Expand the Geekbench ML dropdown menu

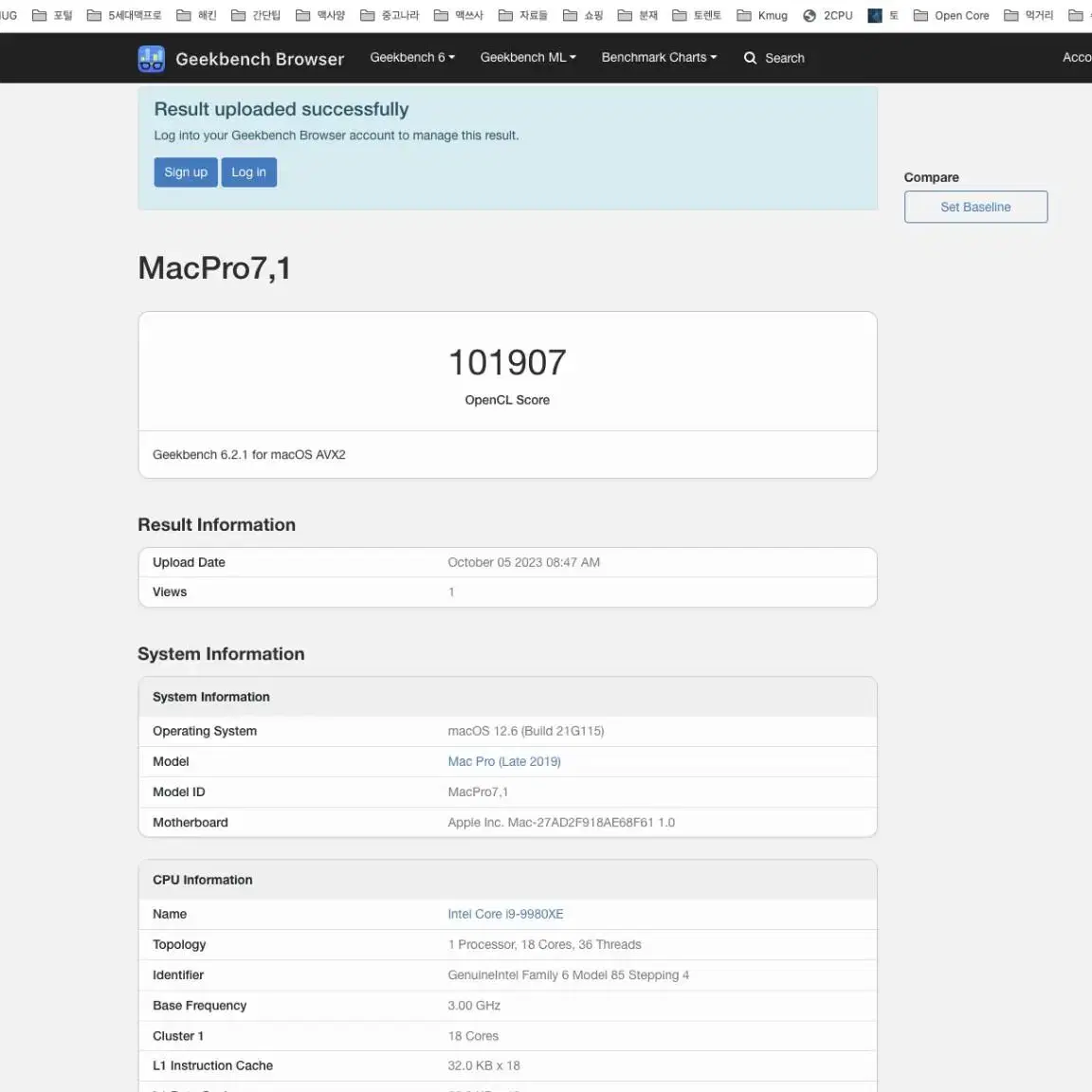(528, 58)
